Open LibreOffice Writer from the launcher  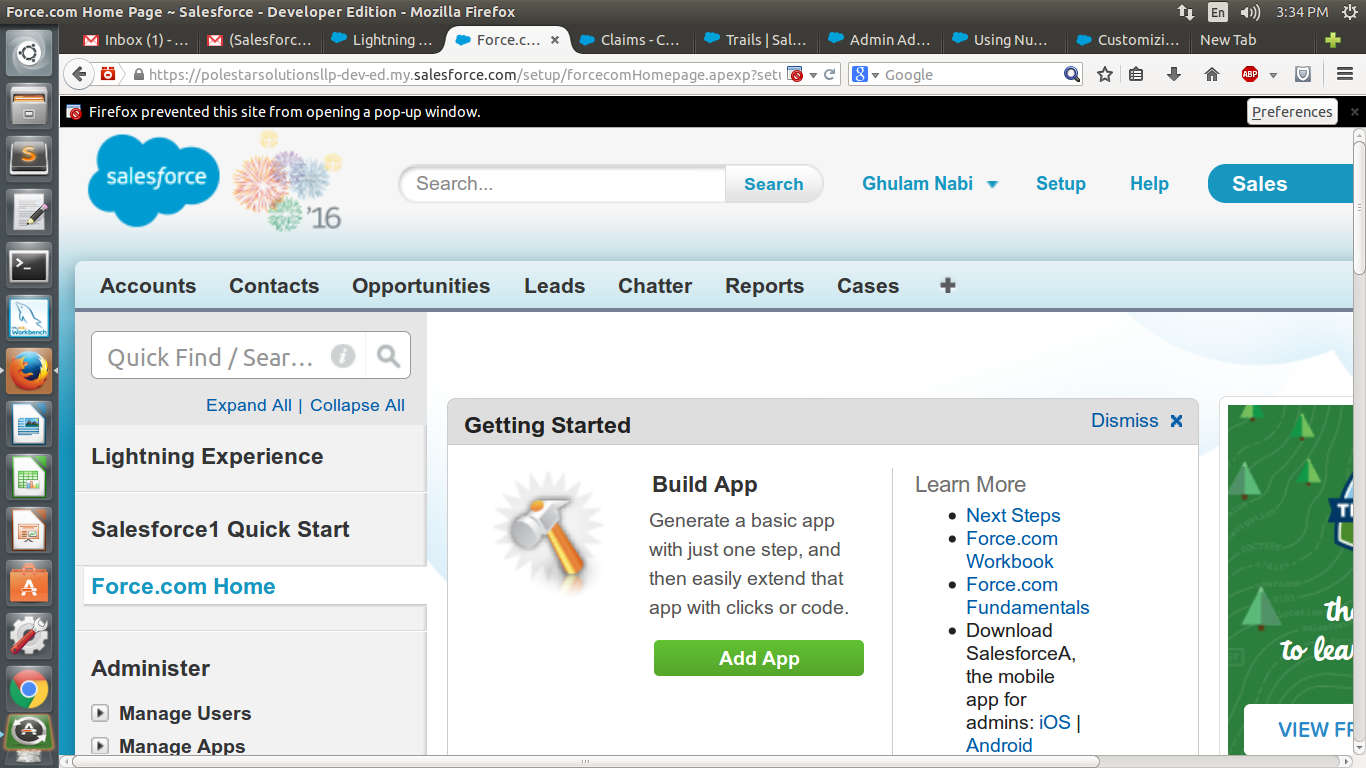click(29, 424)
